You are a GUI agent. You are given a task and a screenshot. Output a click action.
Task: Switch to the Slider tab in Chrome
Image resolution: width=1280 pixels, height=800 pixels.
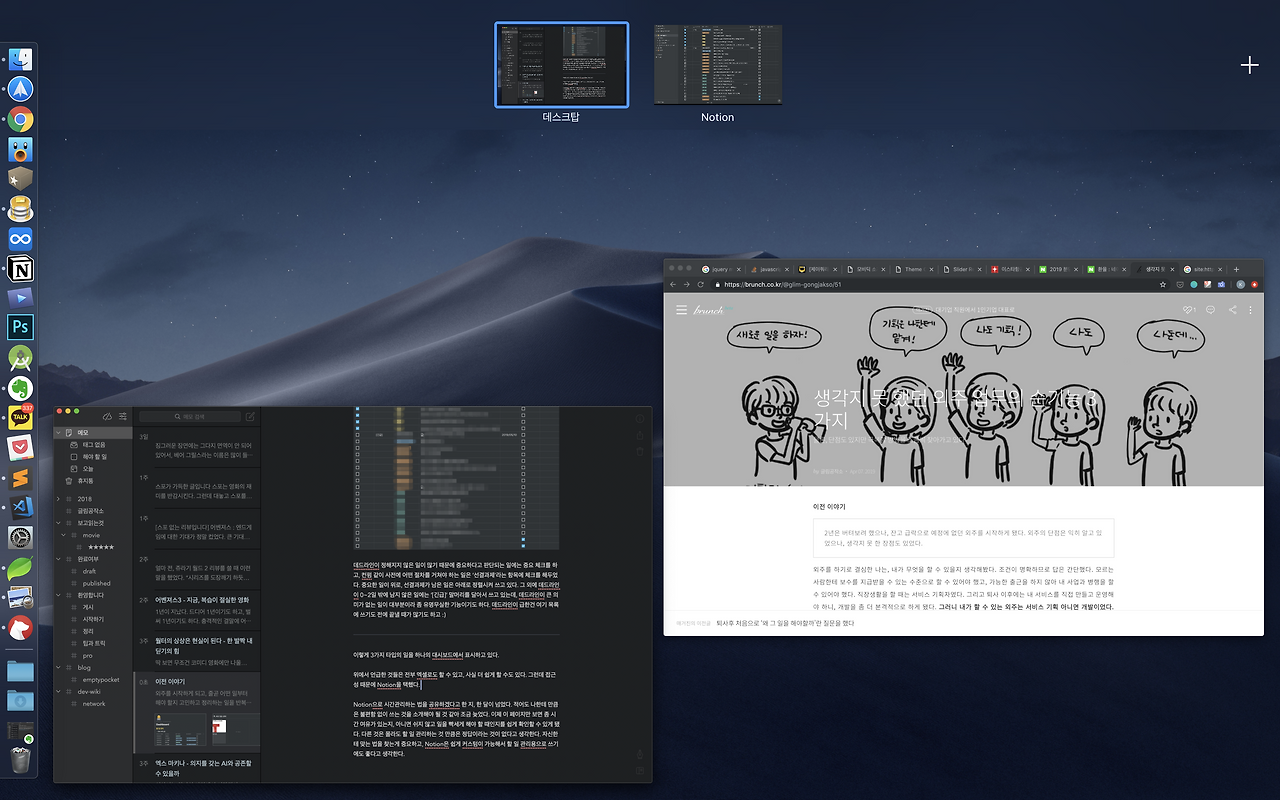tap(962, 269)
